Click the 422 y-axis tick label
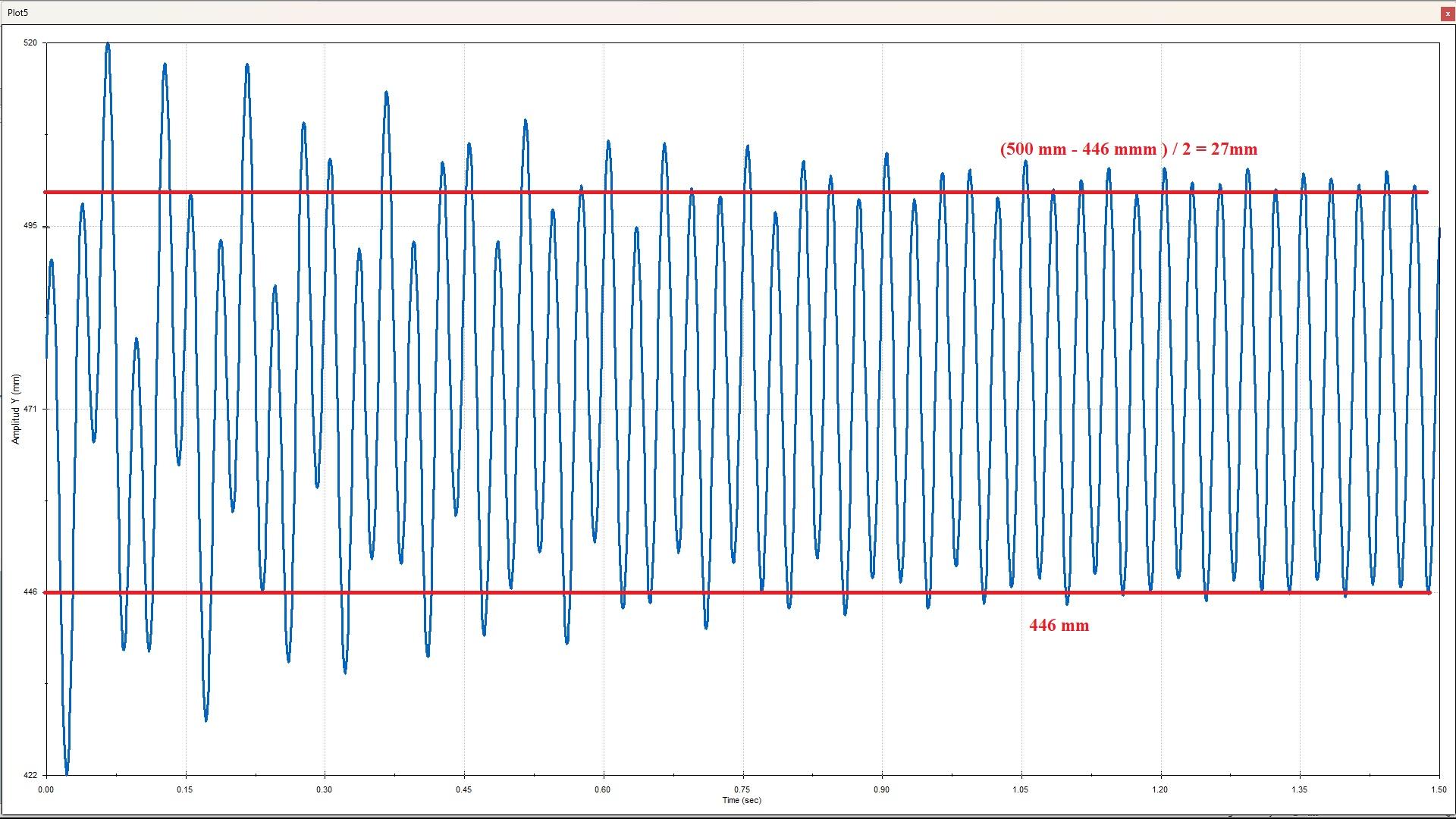Image resolution: width=1456 pixels, height=819 pixels. pos(30,775)
